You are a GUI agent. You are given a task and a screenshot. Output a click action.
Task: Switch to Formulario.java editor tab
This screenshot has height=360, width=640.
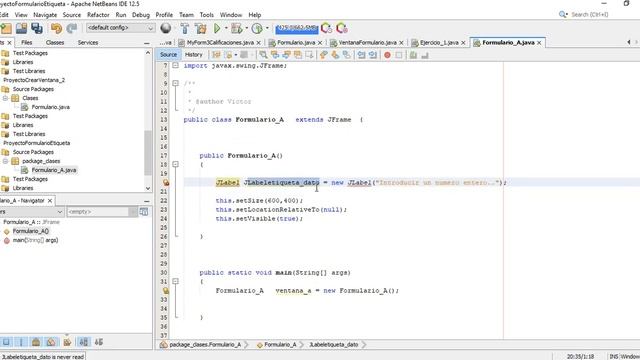(x=296, y=42)
